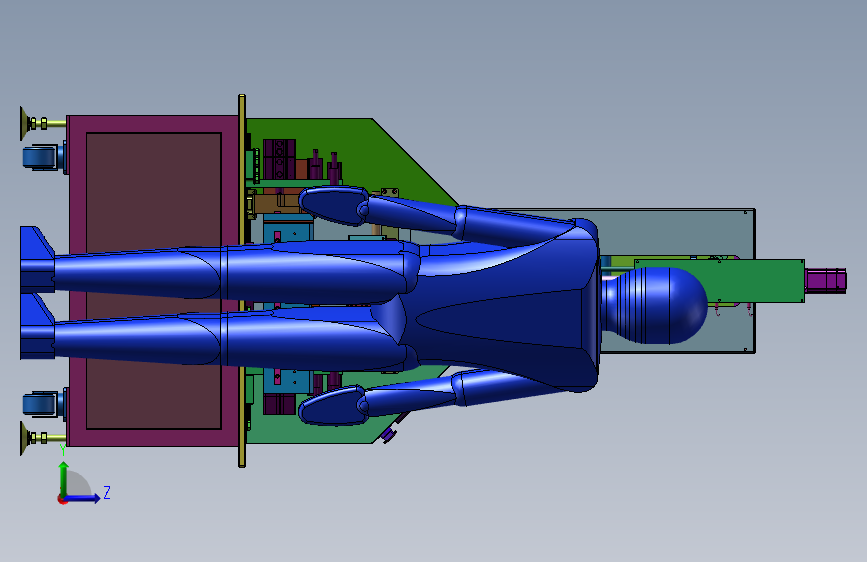Select the mannequin's upper foot
This screenshot has height=562, width=867.
coord(36,259)
